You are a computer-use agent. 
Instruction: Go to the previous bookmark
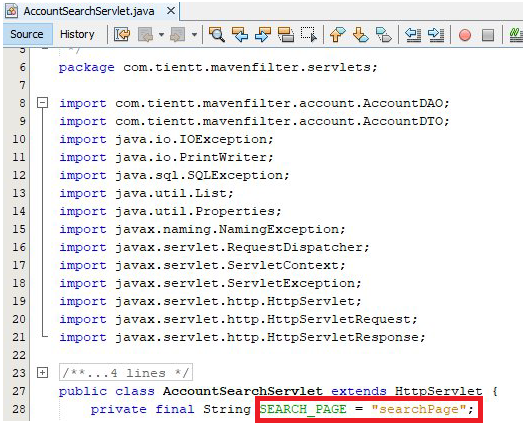tap(337, 34)
